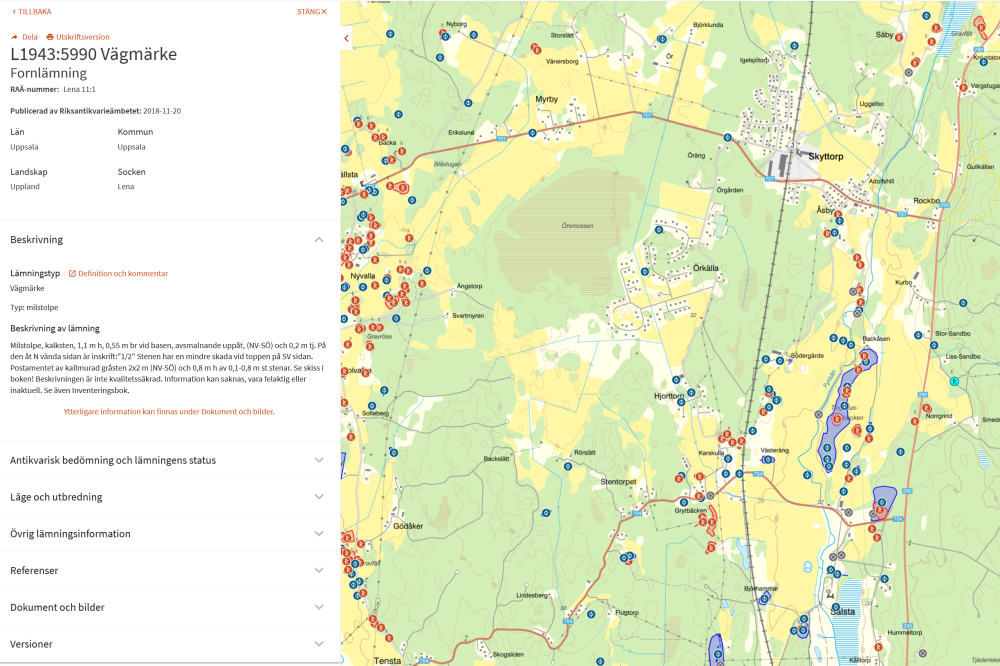Screen dimensions: 1000x666
Task: Click Uppsala value under Kommun
Action: click(x=131, y=147)
